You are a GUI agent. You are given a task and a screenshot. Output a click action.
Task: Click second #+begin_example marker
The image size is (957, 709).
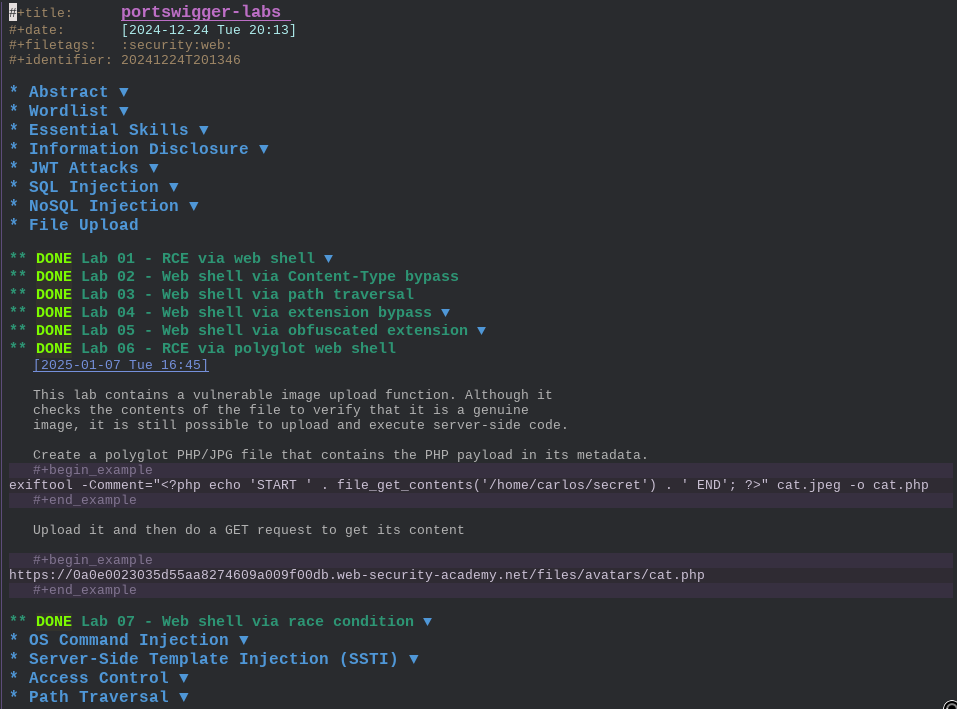point(93,560)
